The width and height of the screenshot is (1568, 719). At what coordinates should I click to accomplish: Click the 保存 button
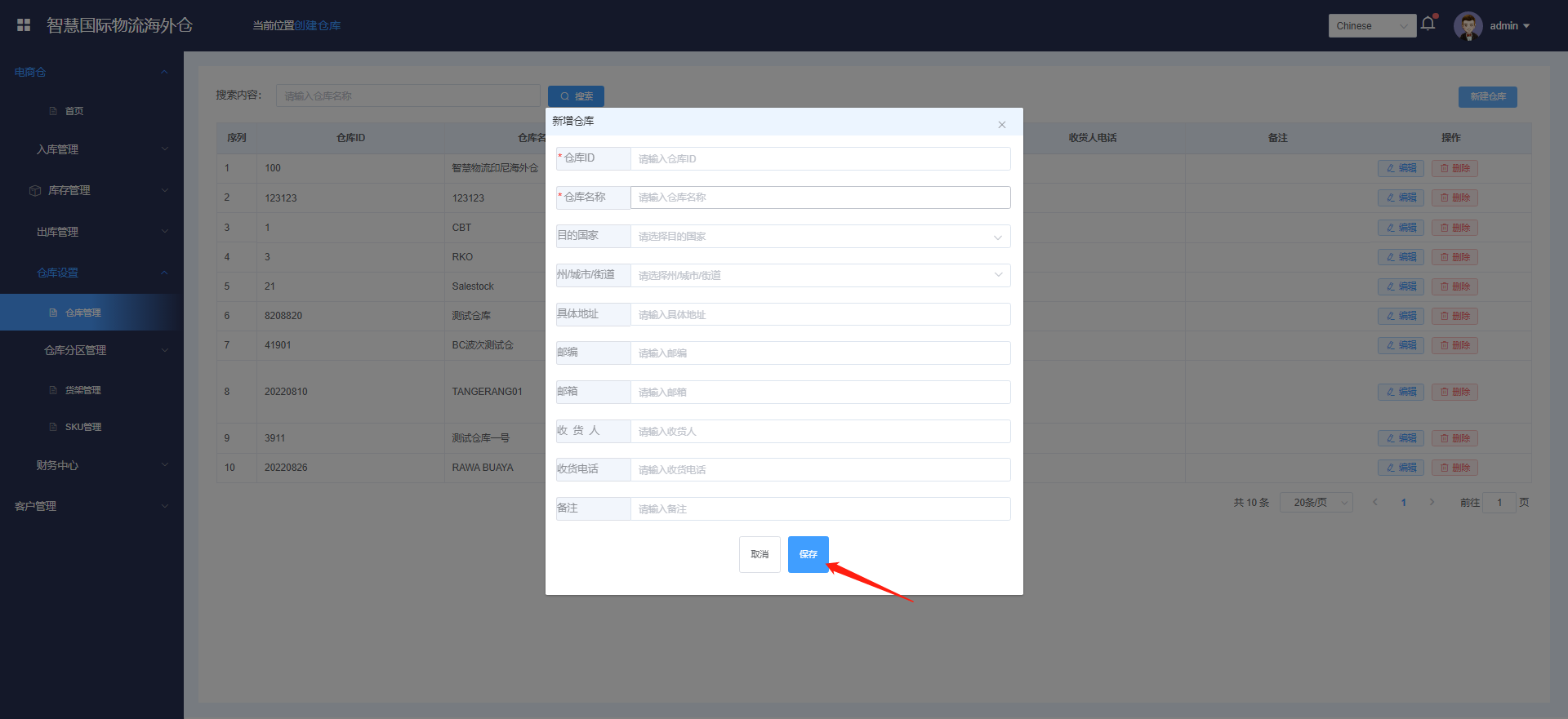pyautogui.click(x=808, y=554)
